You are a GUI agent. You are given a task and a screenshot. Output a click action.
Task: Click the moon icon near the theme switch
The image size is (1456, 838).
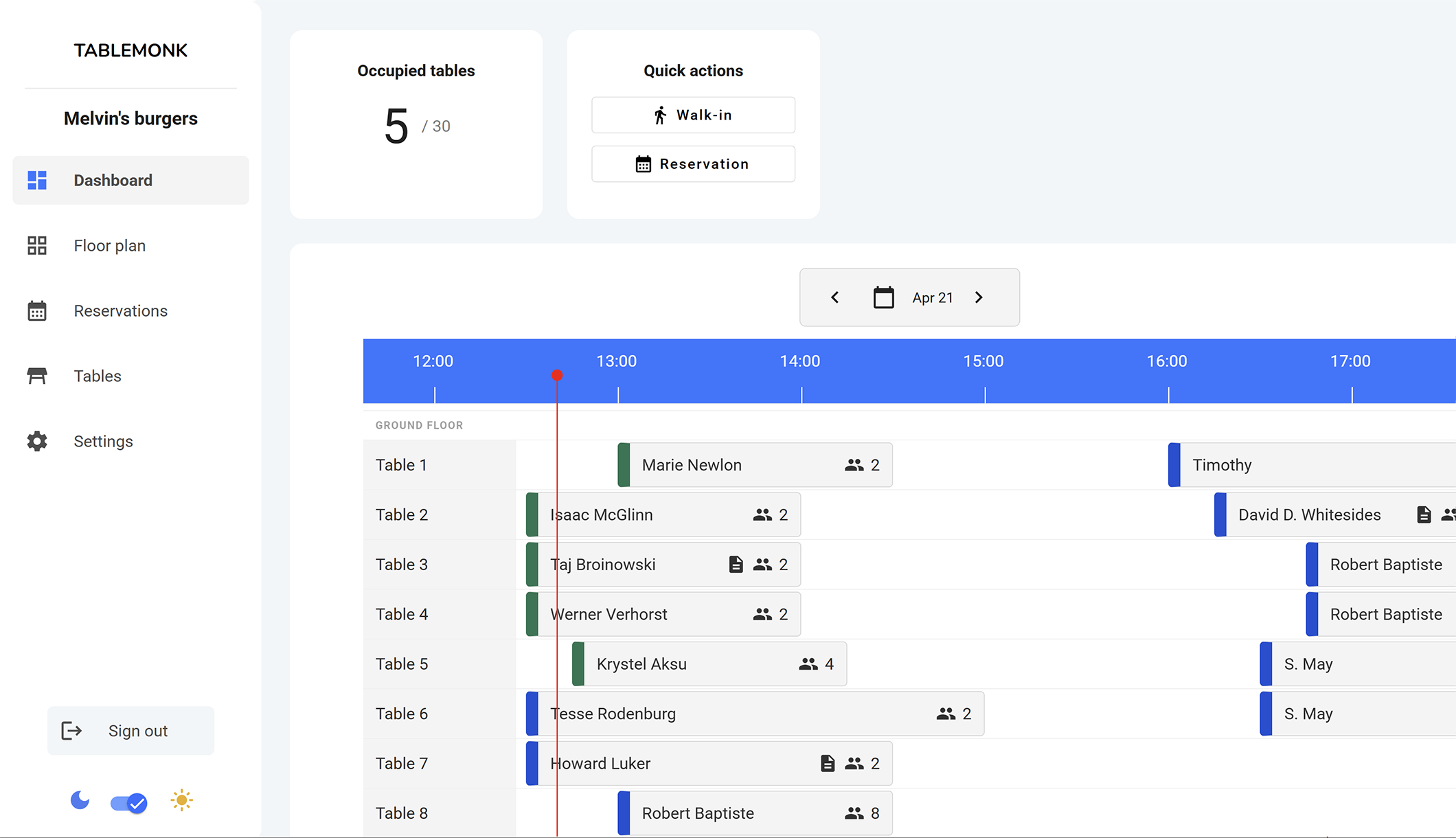pyautogui.click(x=80, y=800)
